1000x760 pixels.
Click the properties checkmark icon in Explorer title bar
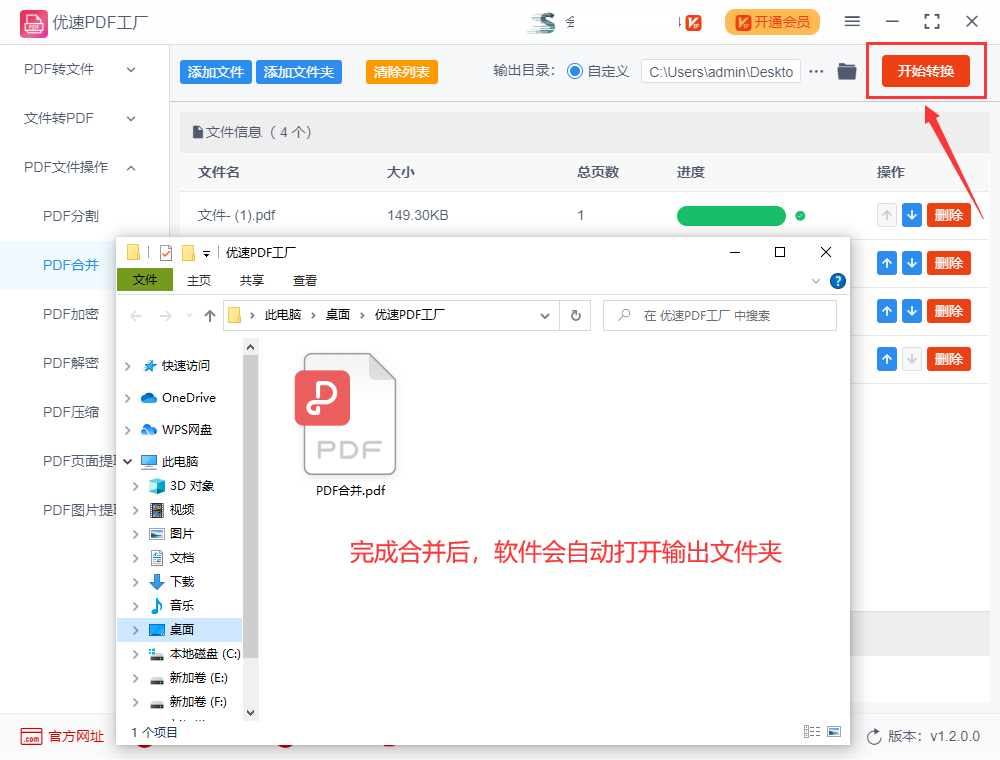point(166,253)
